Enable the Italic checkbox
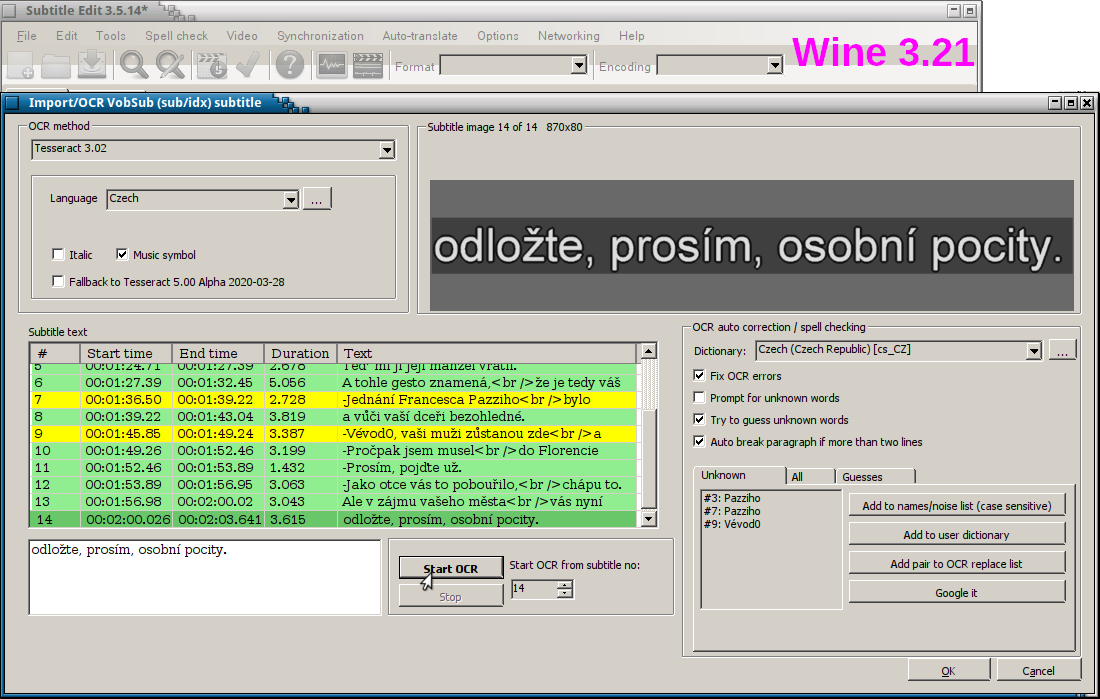This screenshot has width=1100, height=699. [58, 254]
